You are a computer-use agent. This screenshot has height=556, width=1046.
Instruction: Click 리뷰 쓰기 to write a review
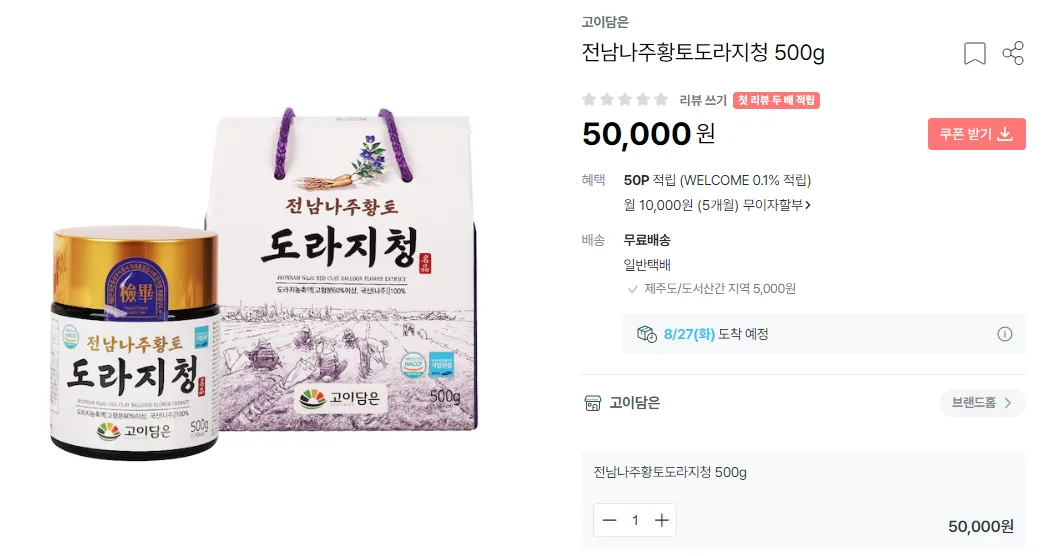(702, 100)
